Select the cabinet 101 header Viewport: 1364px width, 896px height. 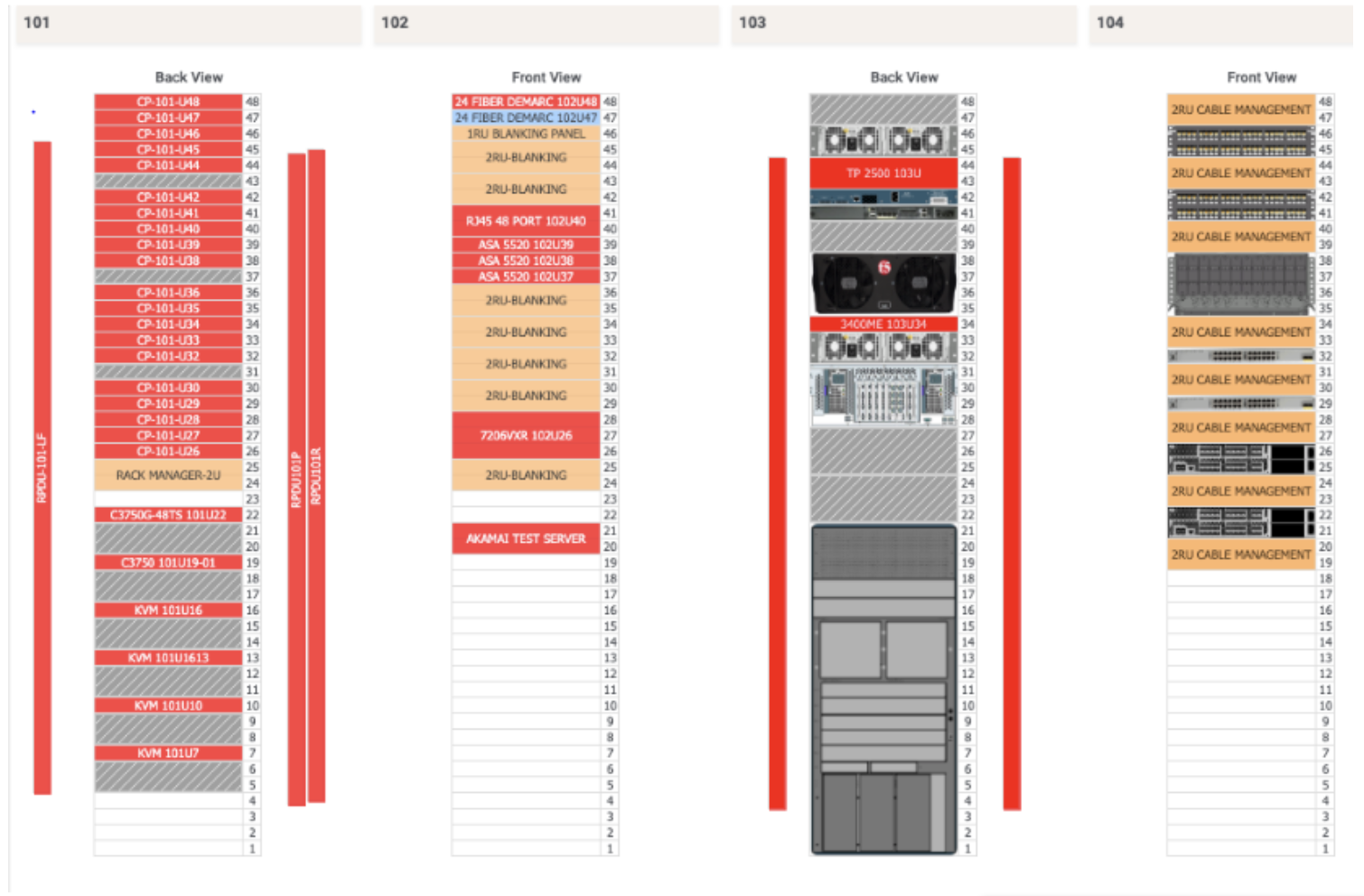point(188,24)
